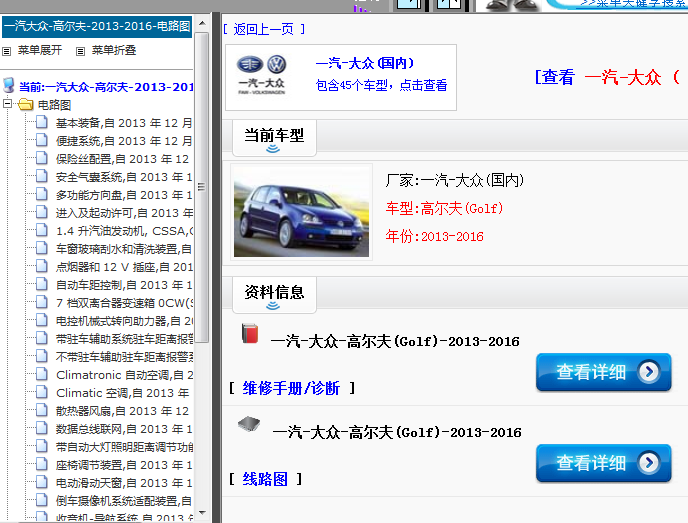Viewport: 688px width, 523px height.
Task: Open 线路图 link
Action: 265,479
